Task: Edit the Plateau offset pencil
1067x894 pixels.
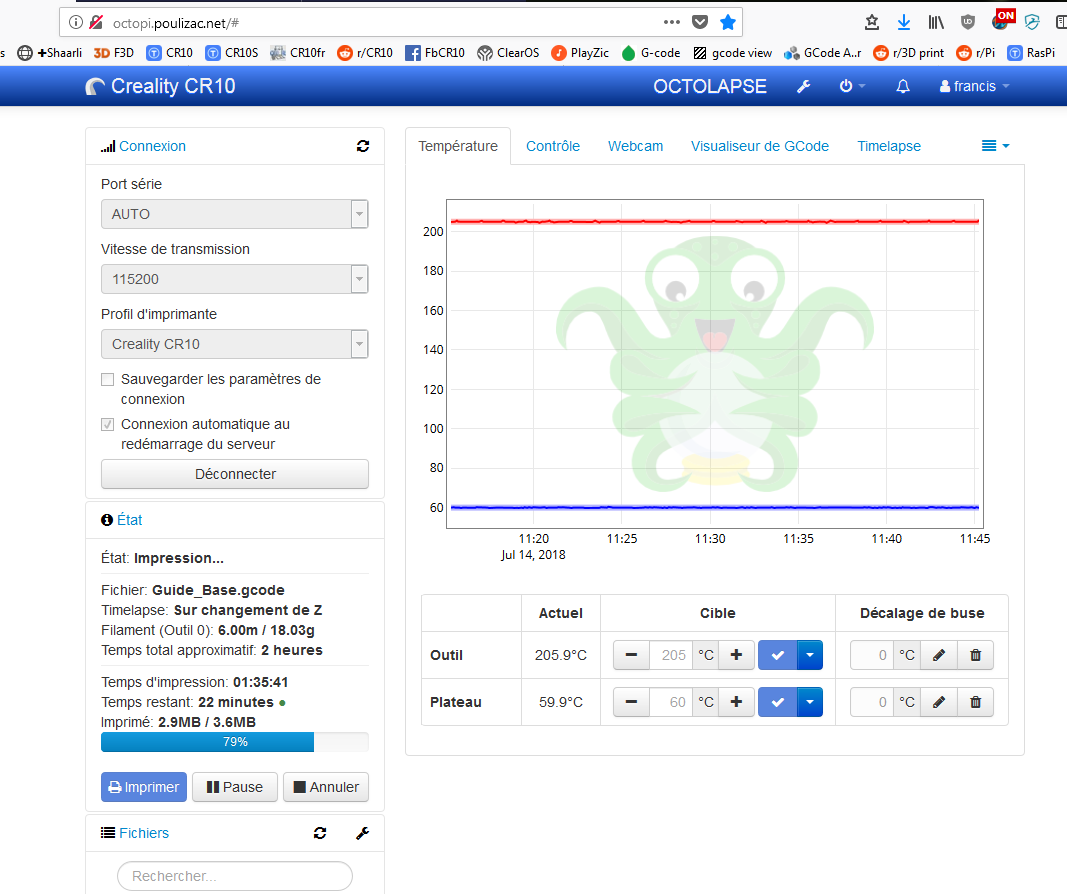Action: click(938, 702)
